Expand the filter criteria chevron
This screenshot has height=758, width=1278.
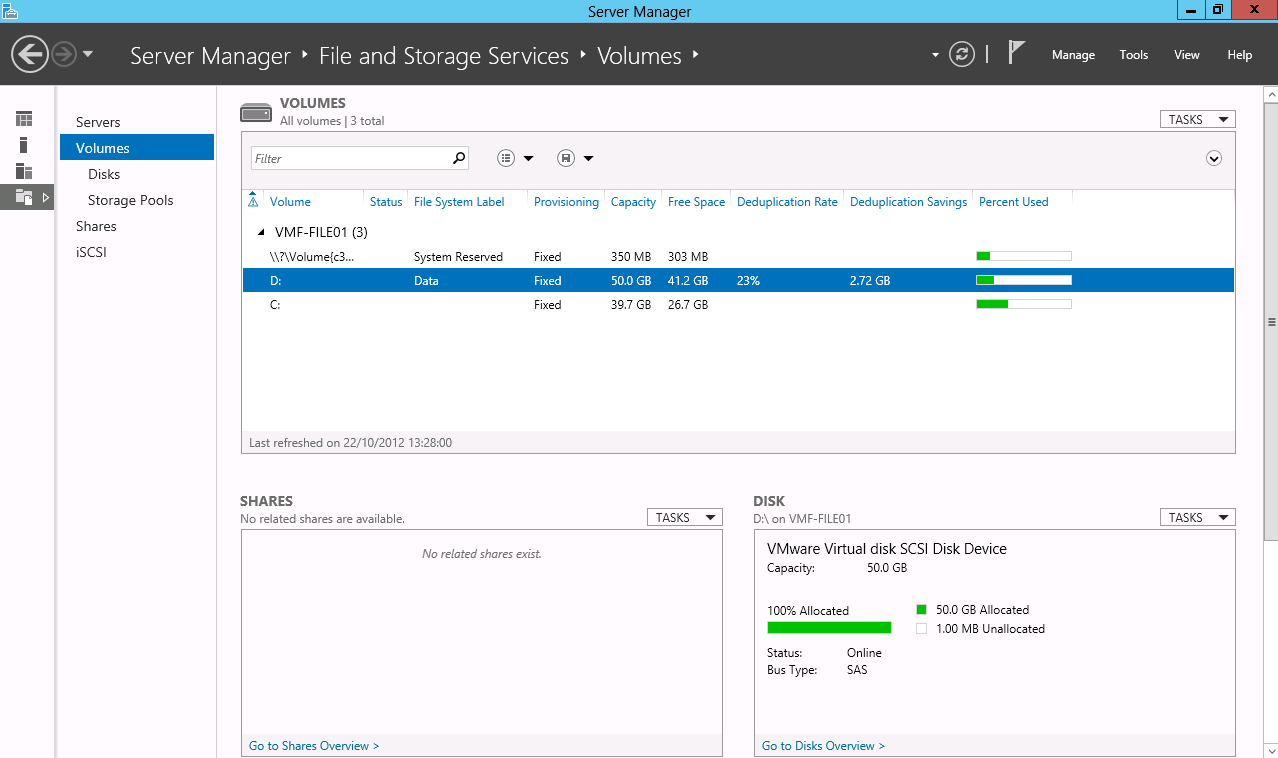point(1214,158)
